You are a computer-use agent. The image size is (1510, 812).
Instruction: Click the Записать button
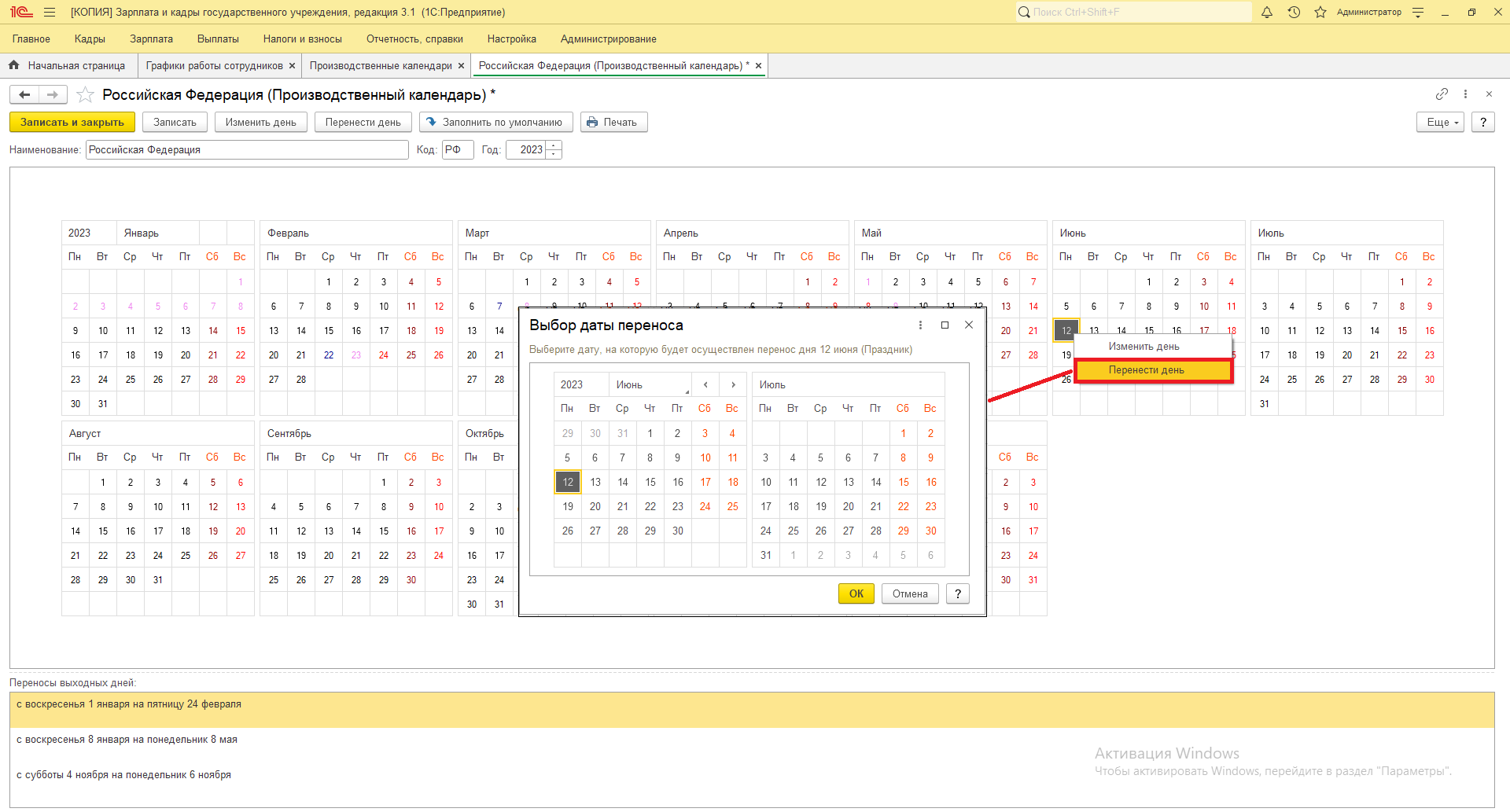coord(175,122)
